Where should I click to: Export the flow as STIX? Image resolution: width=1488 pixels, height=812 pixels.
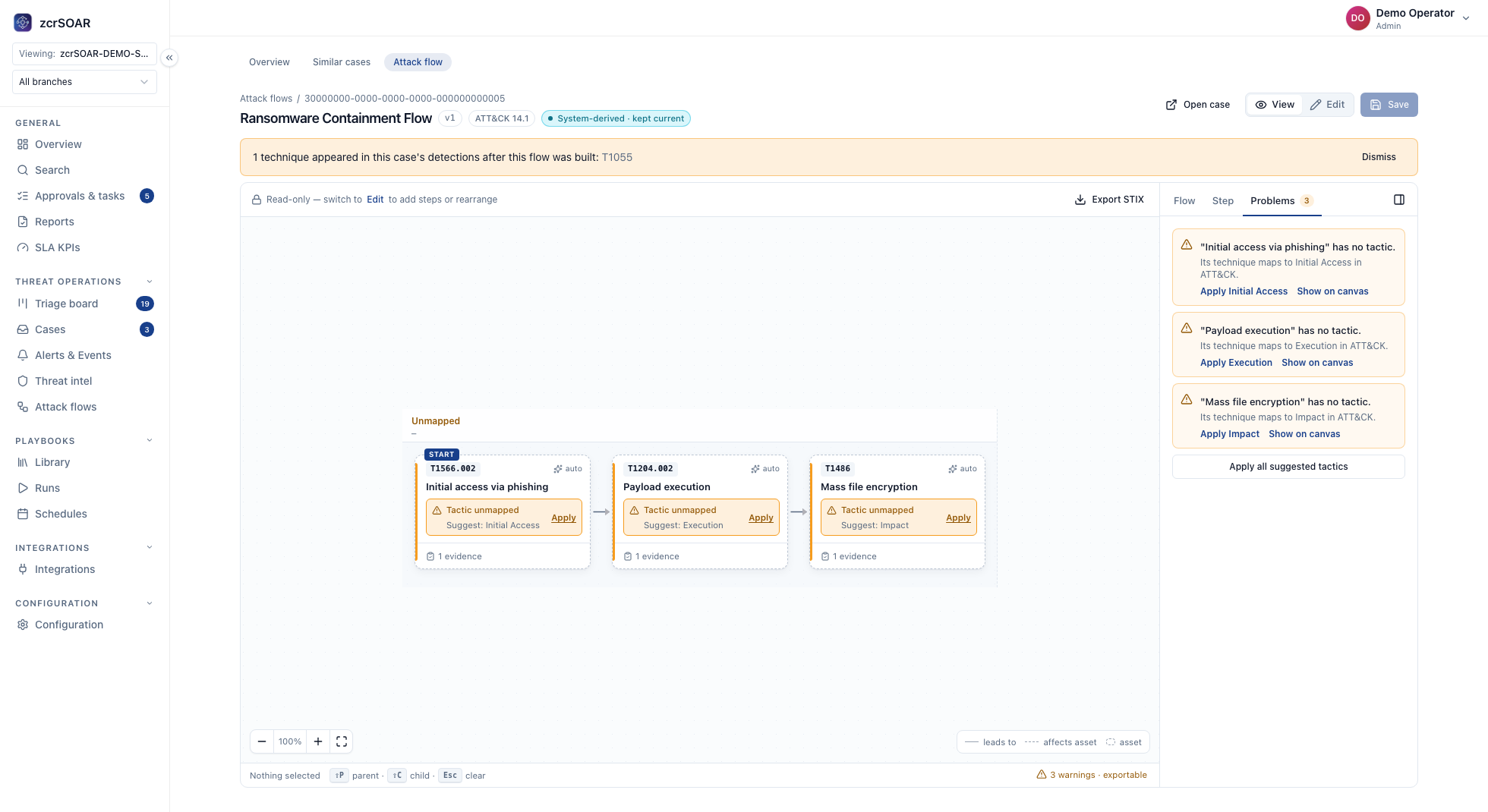[x=1109, y=200]
